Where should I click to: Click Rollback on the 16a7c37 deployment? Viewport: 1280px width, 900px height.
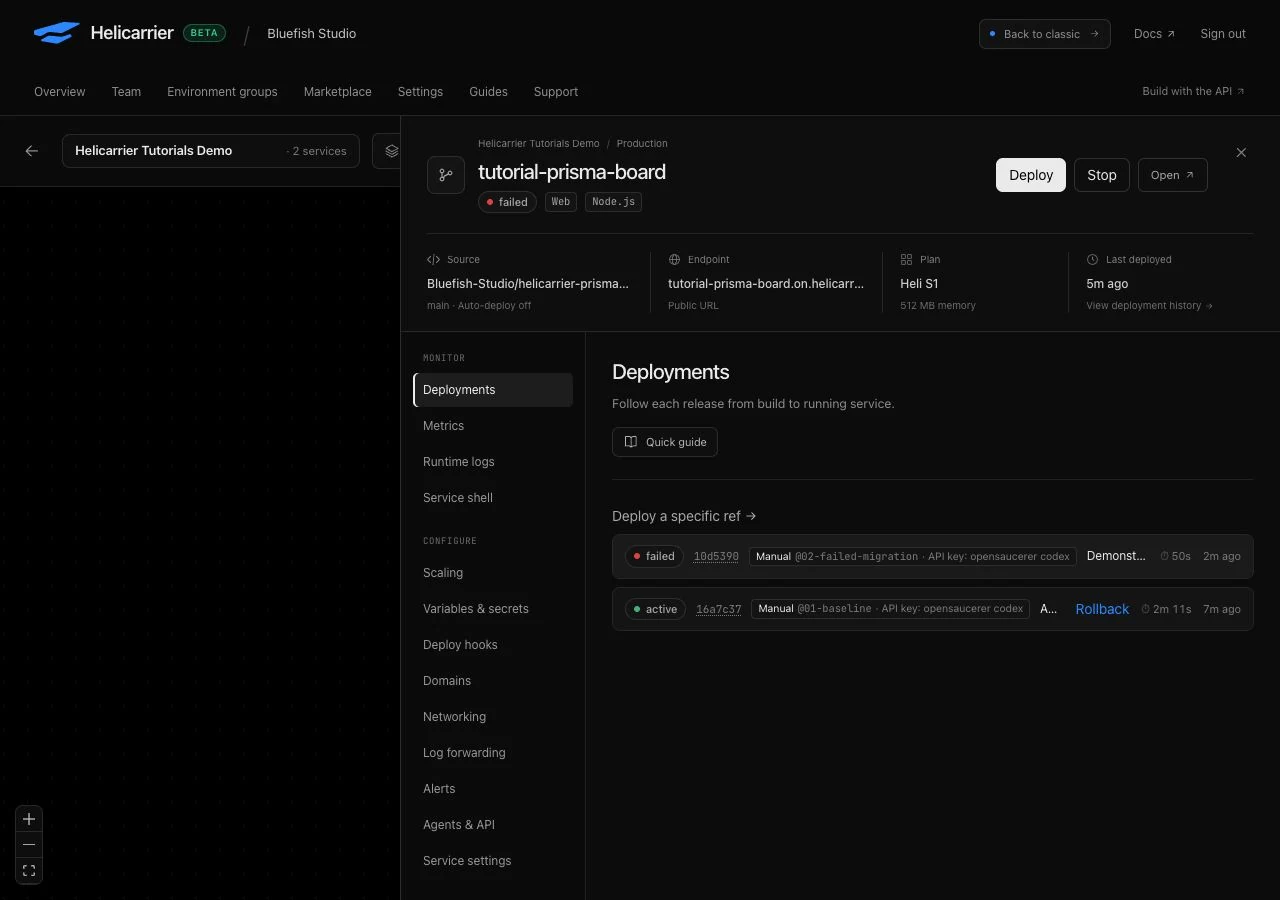pyautogui.click(x=1102, y=609)
